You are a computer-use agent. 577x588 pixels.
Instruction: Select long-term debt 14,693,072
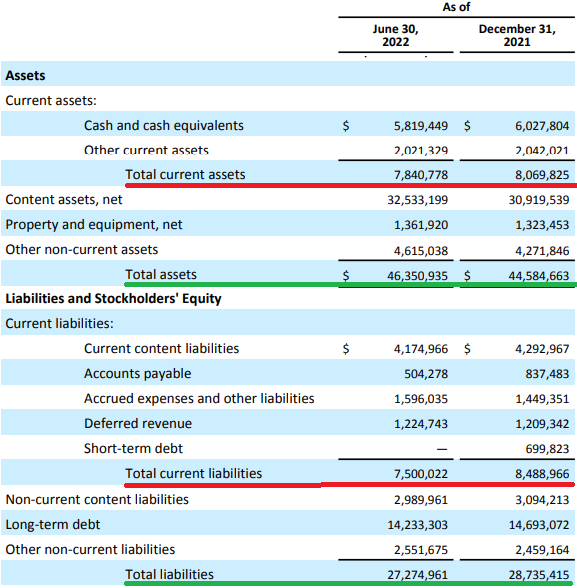click(539, 525)
